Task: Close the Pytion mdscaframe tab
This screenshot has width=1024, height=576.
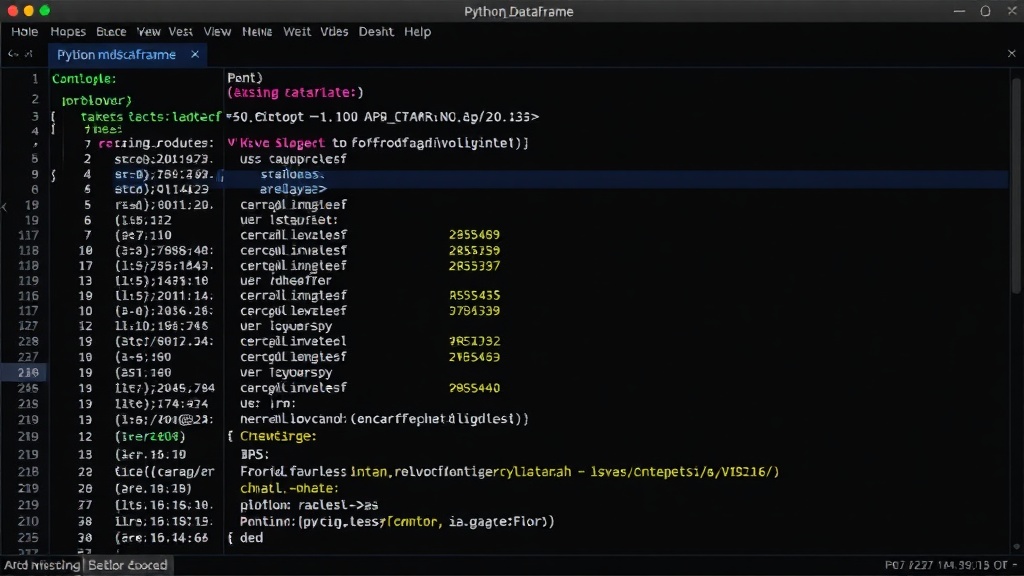Action: [195, 55]
